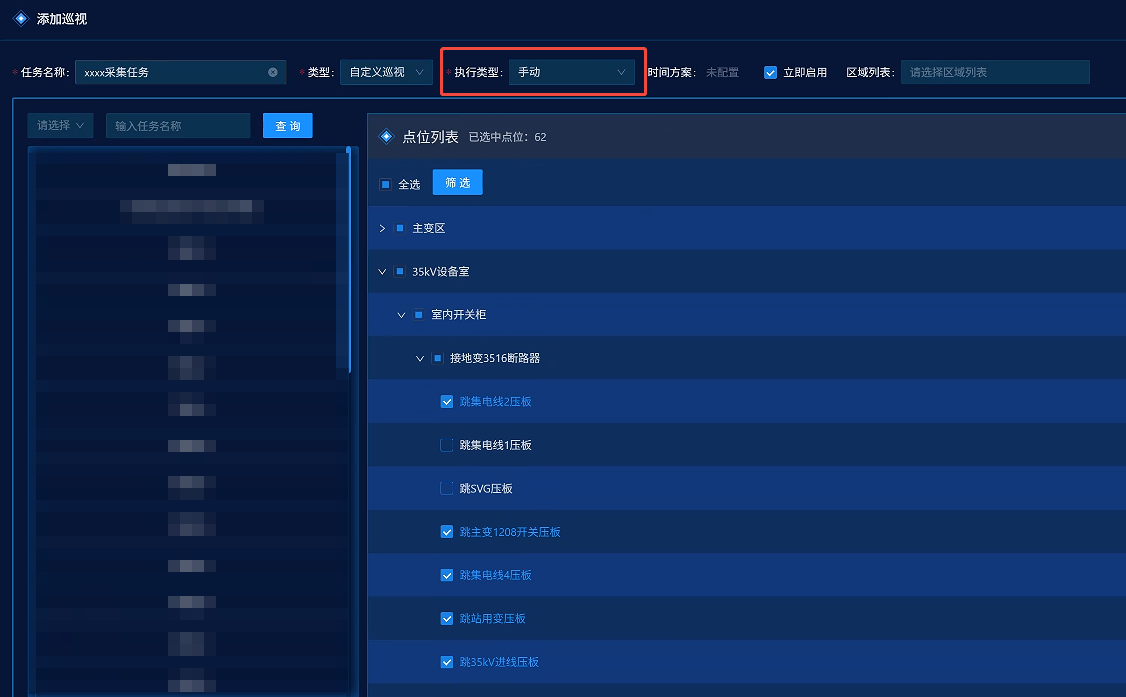Click the 查询 button
This screenshot has height=697, width=1126.
point(288,126)
